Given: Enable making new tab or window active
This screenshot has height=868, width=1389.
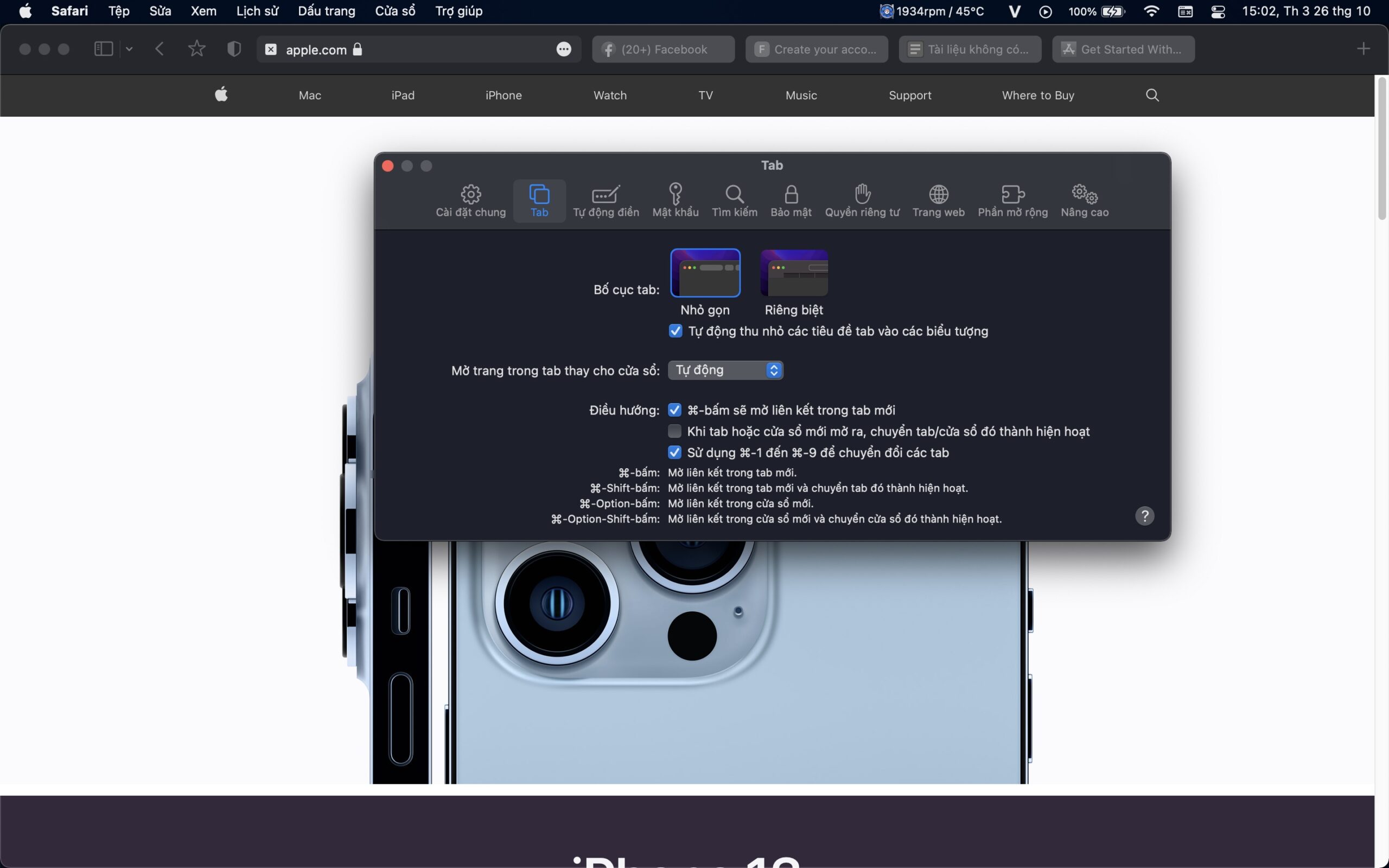Looking at the screenshot, I should (x=674, y=431).
